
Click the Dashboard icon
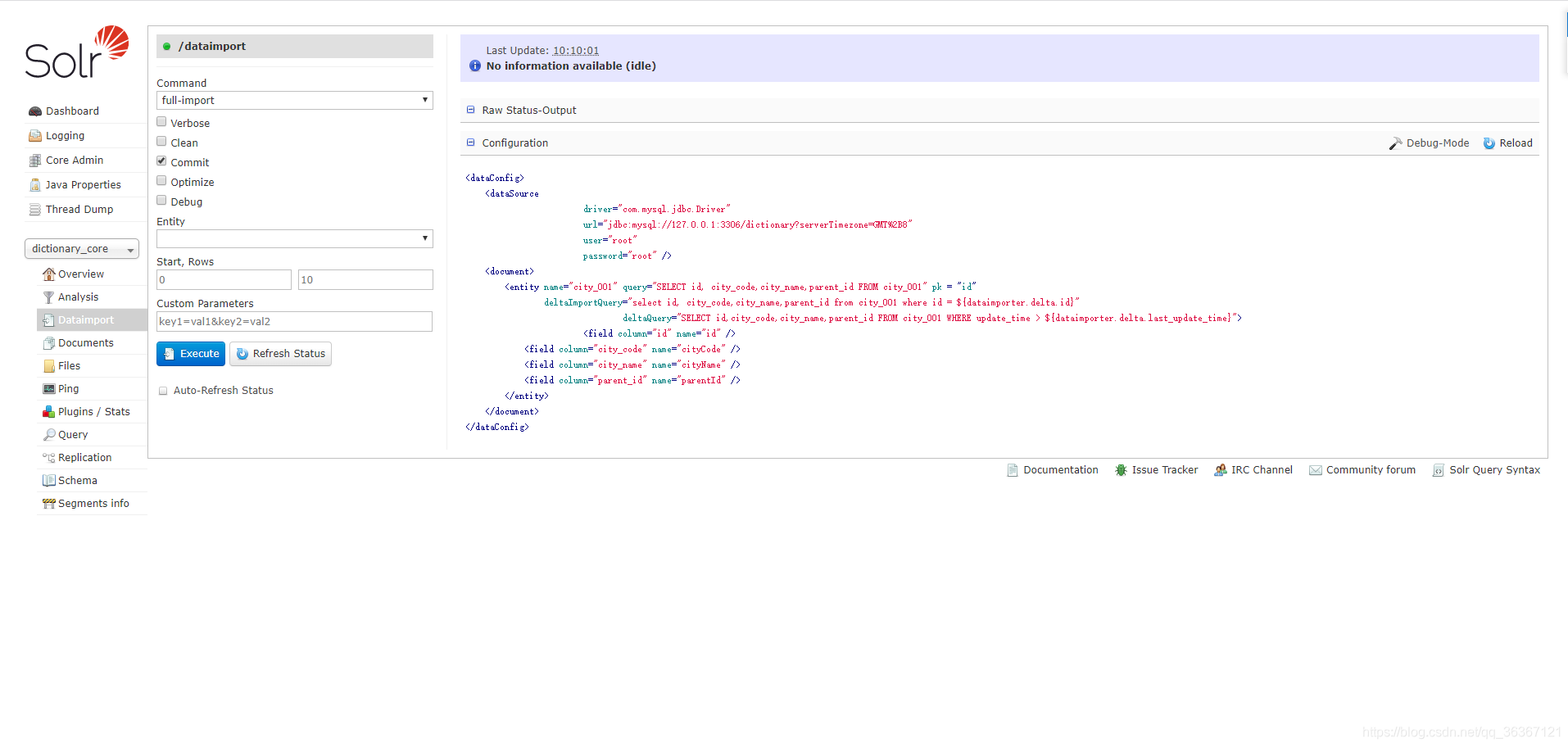[x=35, y=111]
